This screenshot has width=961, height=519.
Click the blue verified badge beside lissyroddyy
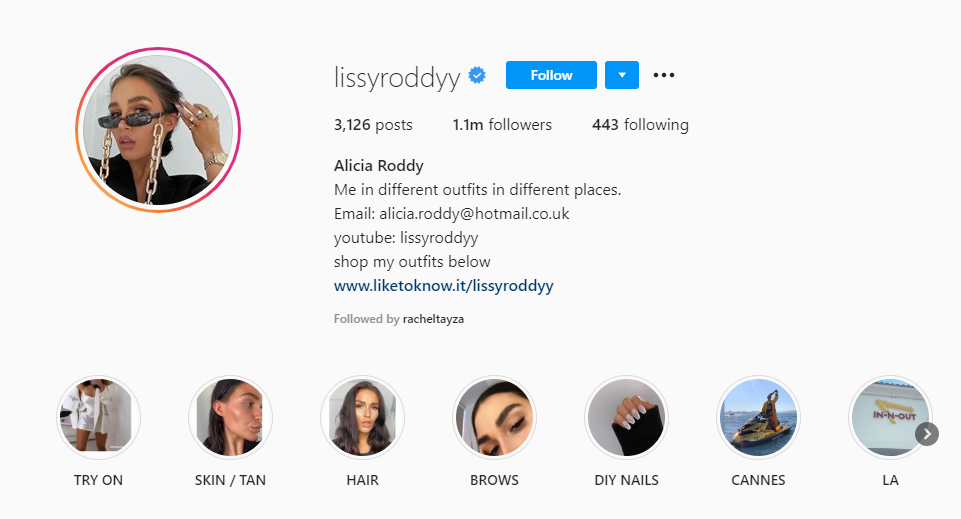tap(477, 75)
